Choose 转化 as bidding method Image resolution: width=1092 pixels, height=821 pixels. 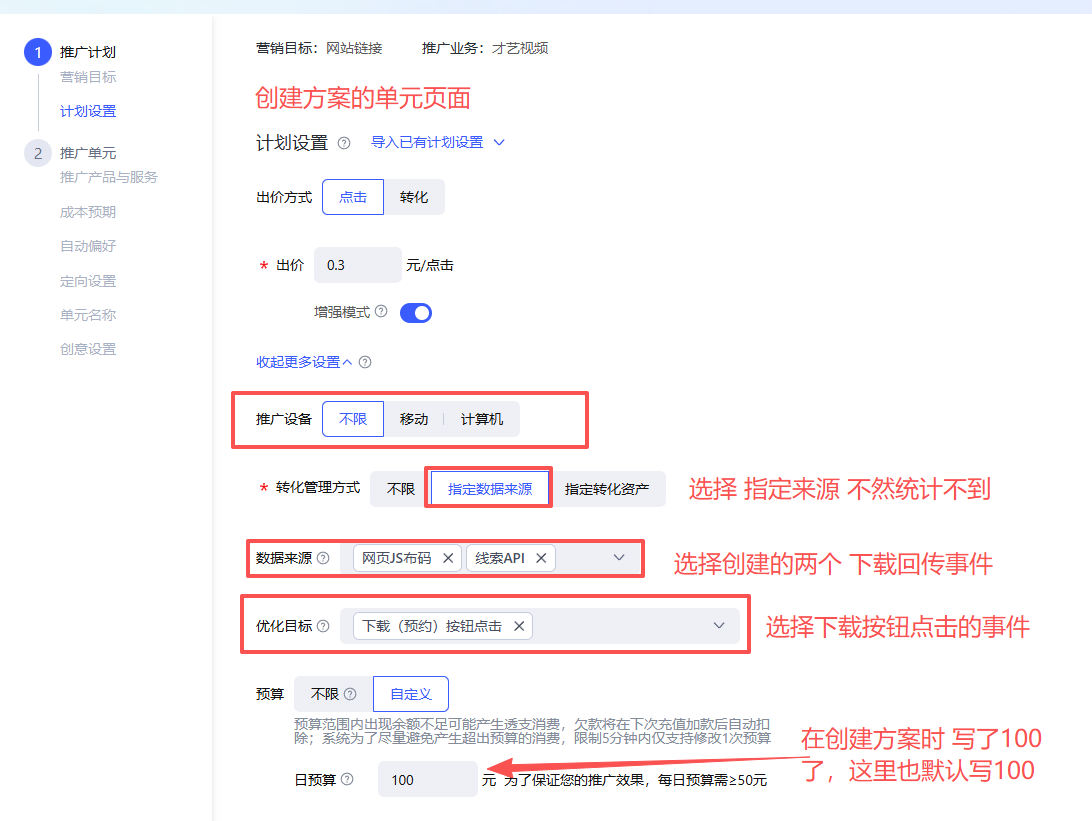point(414,197)
